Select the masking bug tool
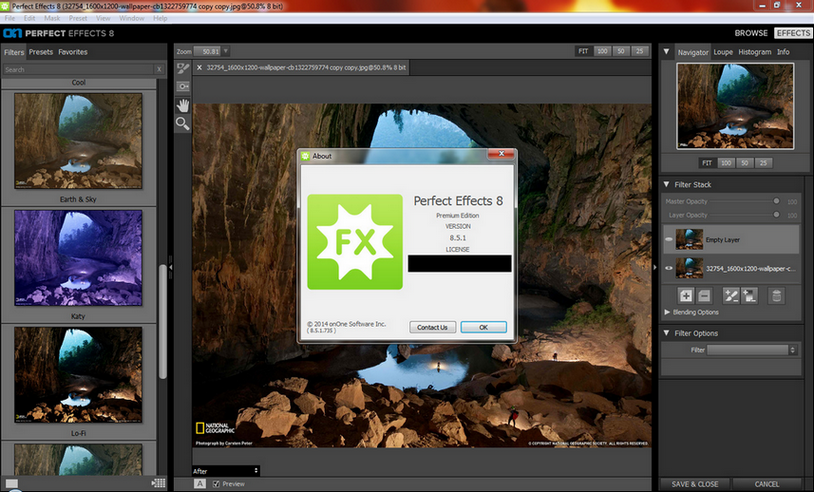814x492 pixels. point(183,86)
